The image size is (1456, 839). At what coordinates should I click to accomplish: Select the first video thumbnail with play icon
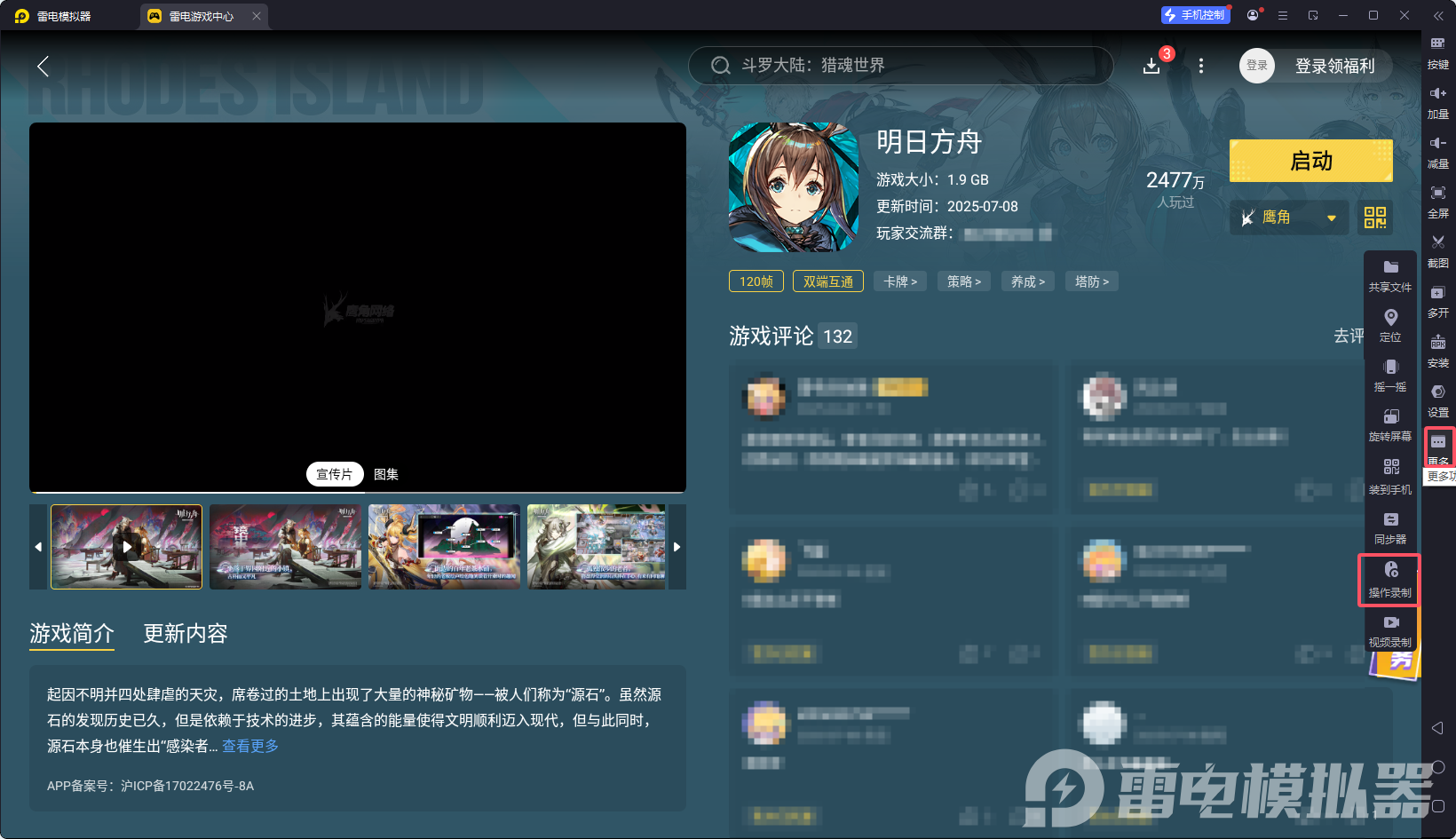tap(127, 547)
